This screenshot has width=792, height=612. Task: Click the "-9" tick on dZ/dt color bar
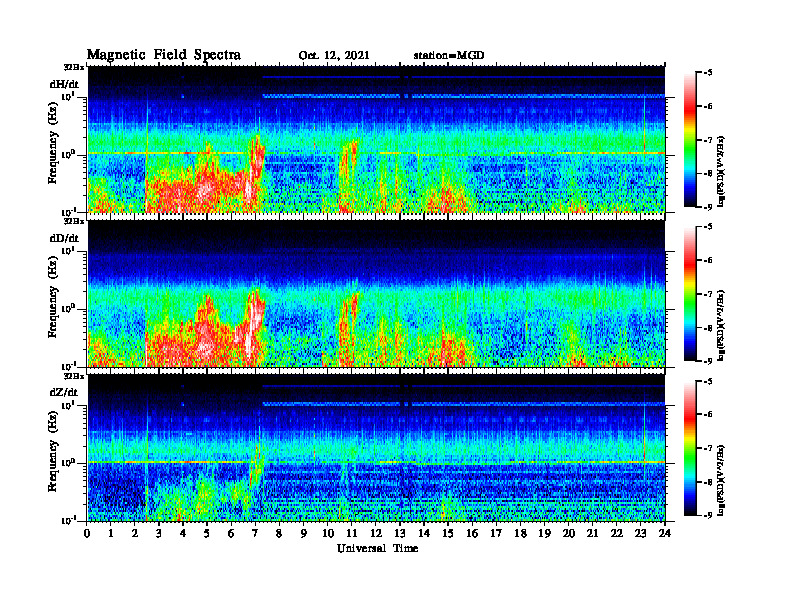click(x=708, y=516)
